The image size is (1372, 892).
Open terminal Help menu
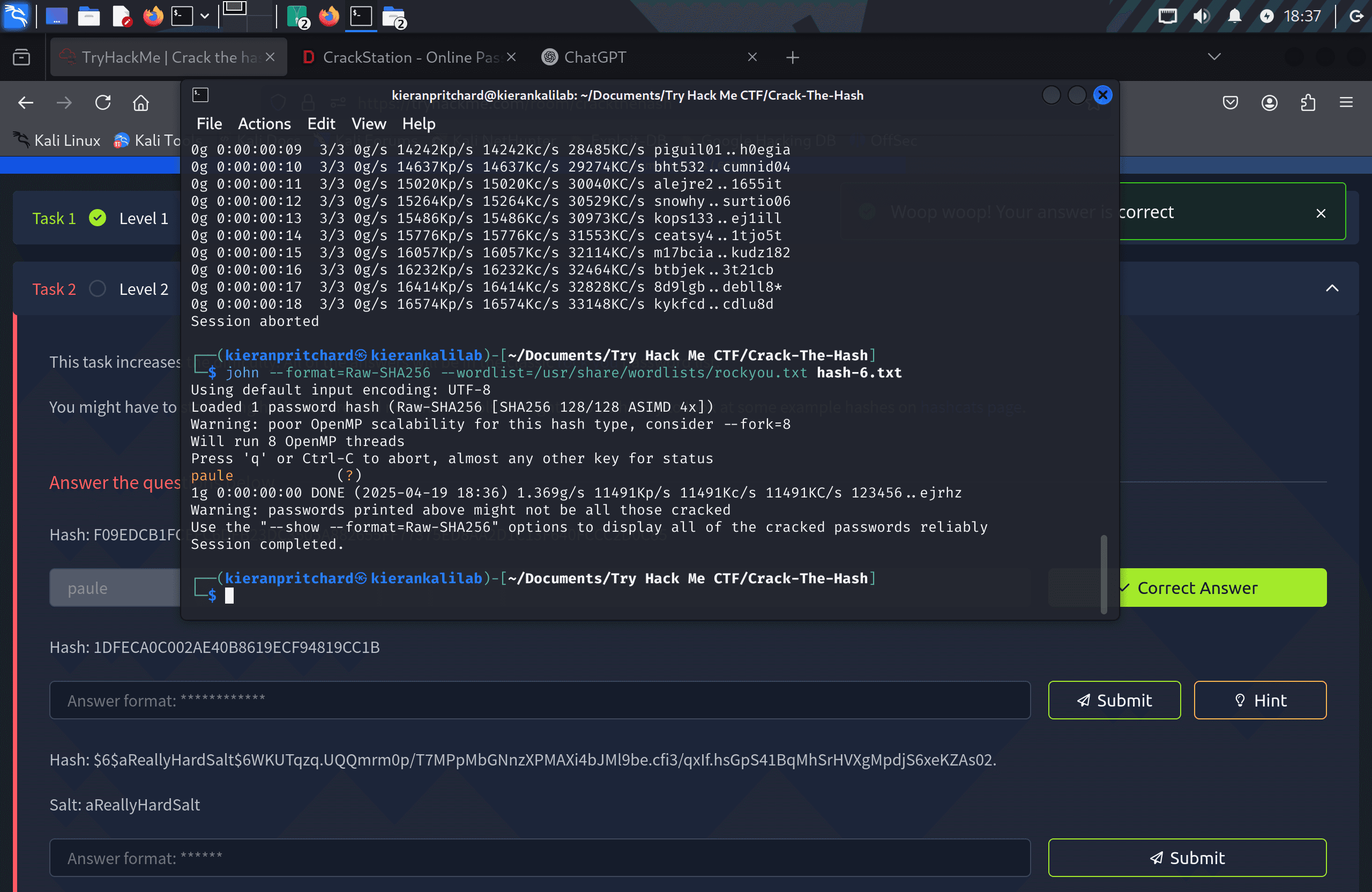tap(419, 123)
